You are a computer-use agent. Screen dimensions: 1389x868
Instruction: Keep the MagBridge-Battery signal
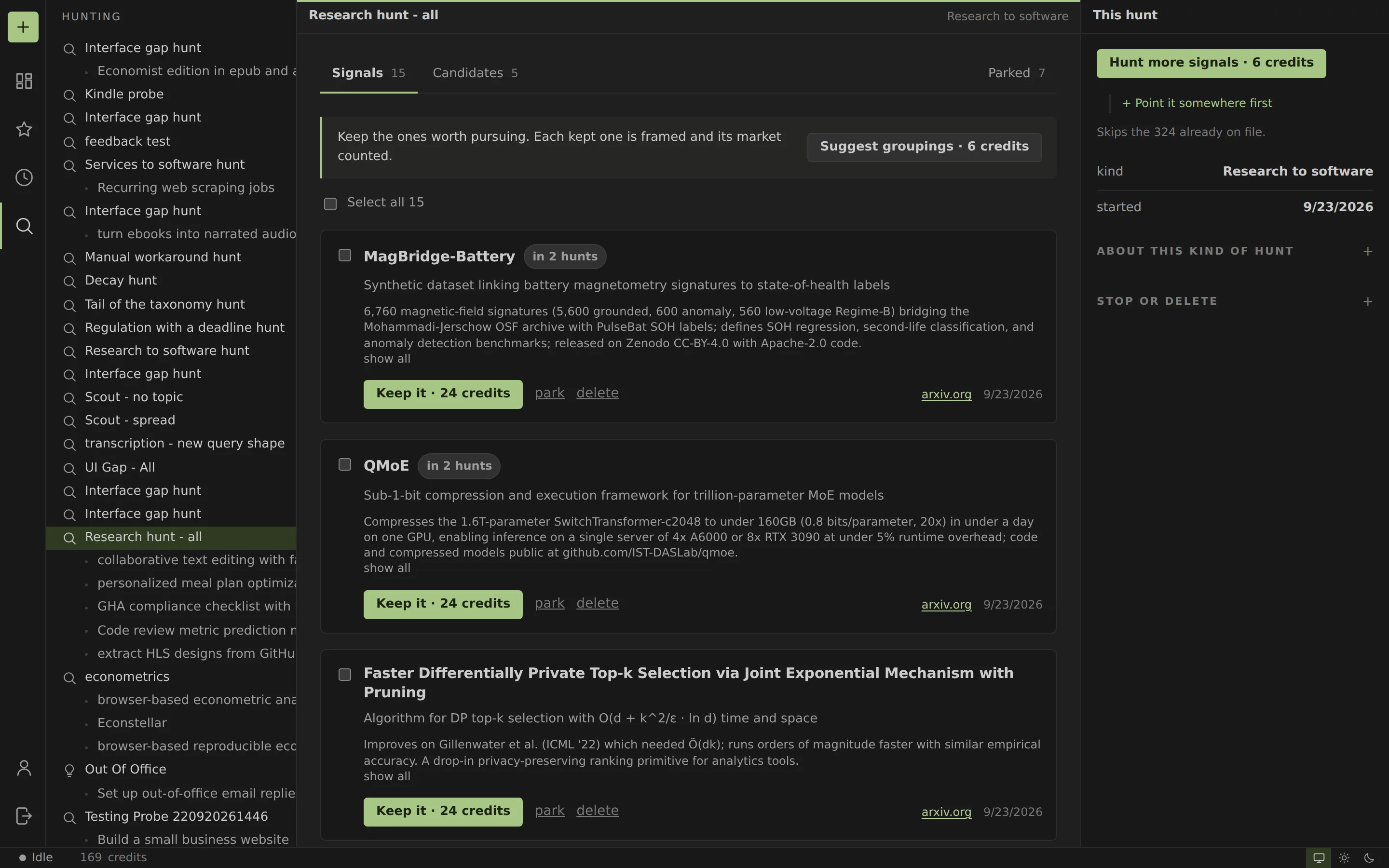point(443,394)
